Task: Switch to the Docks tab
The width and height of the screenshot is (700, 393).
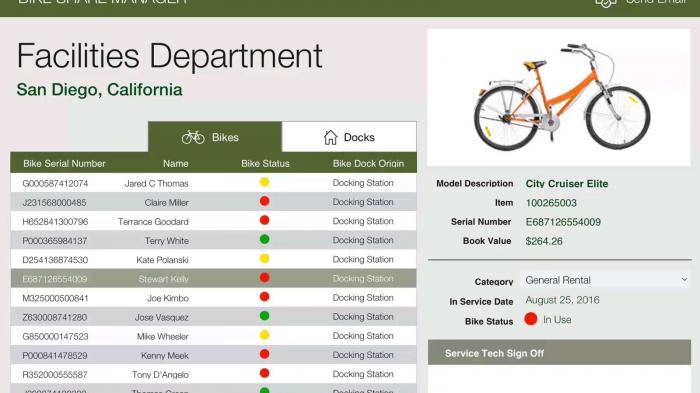Action: point(349,137)
